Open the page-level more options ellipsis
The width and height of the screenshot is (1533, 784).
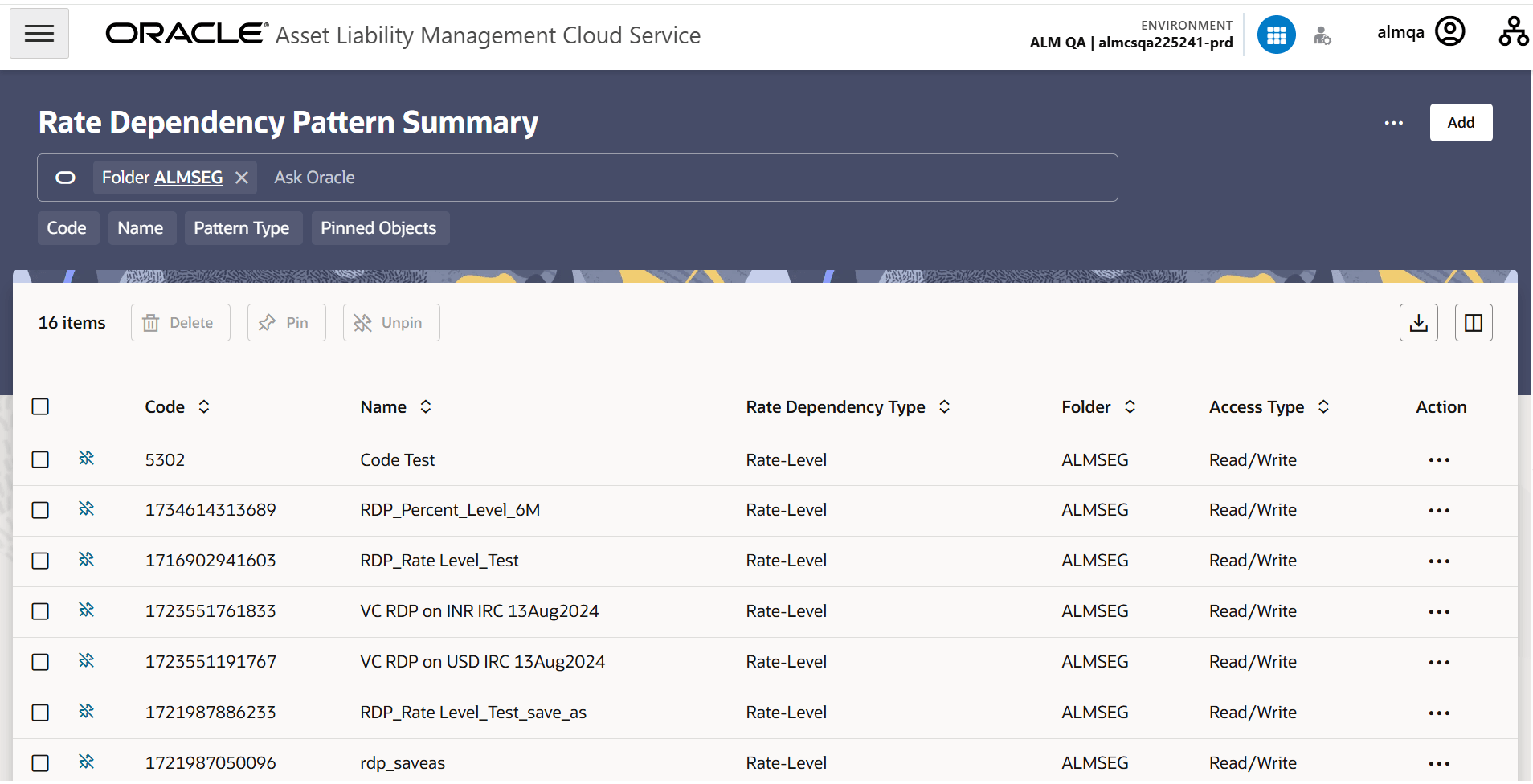1394,123
